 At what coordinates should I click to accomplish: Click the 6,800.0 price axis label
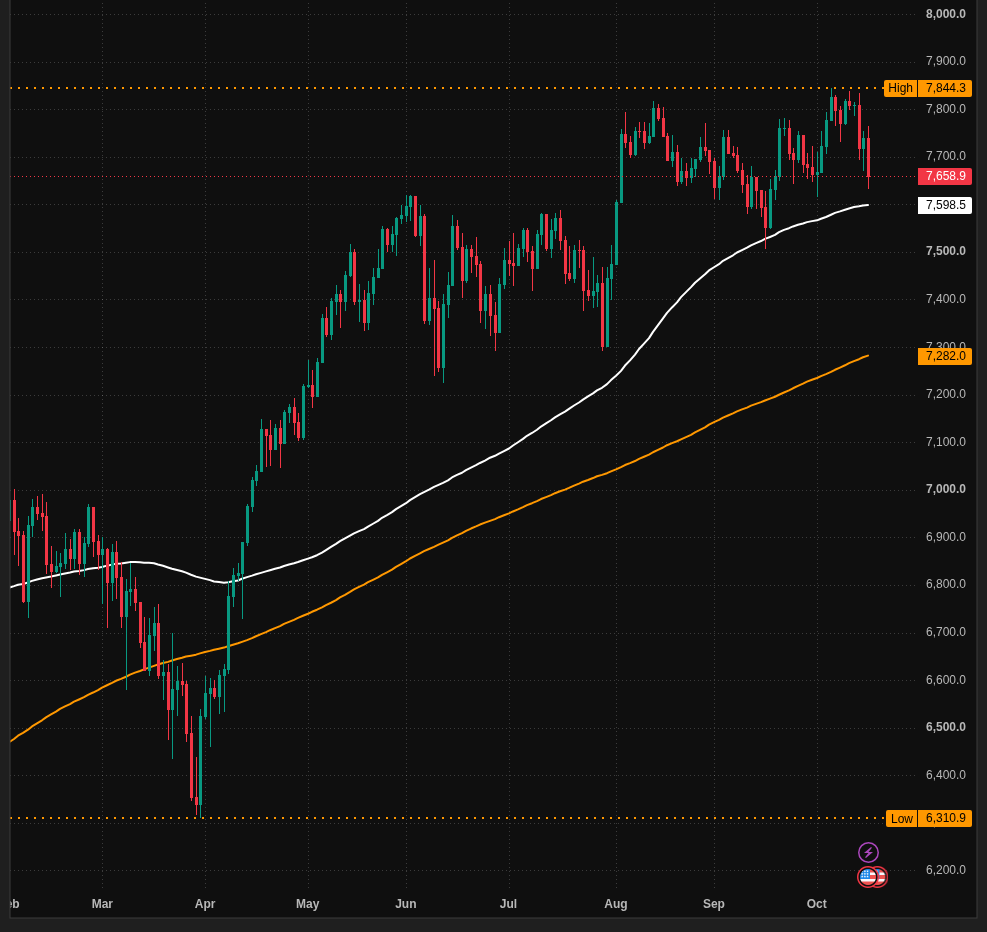945,584
